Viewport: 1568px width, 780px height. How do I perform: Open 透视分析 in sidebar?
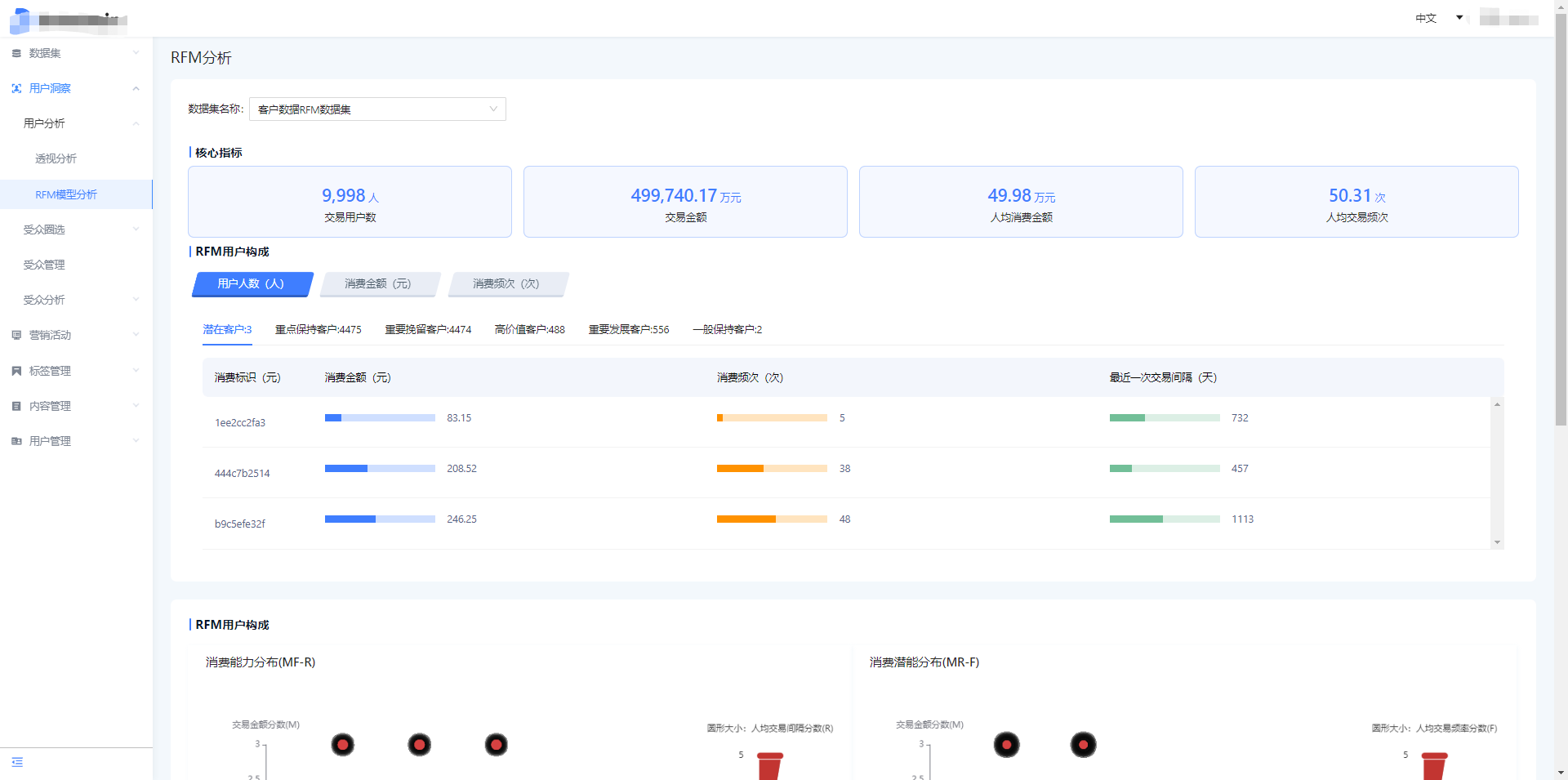pyautogui.click(x=56, y=158)
